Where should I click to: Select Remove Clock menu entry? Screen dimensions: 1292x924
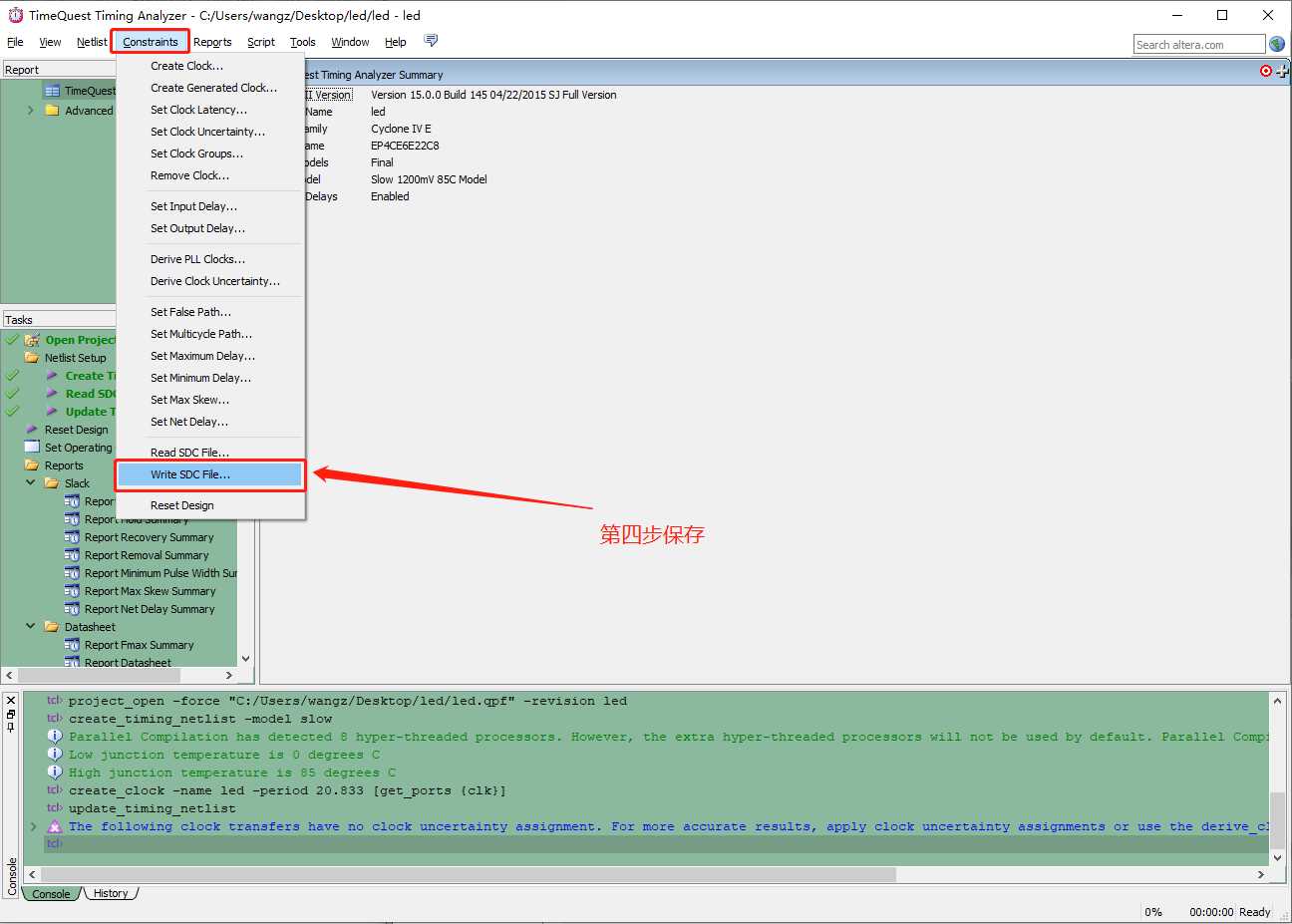point(210,175)
